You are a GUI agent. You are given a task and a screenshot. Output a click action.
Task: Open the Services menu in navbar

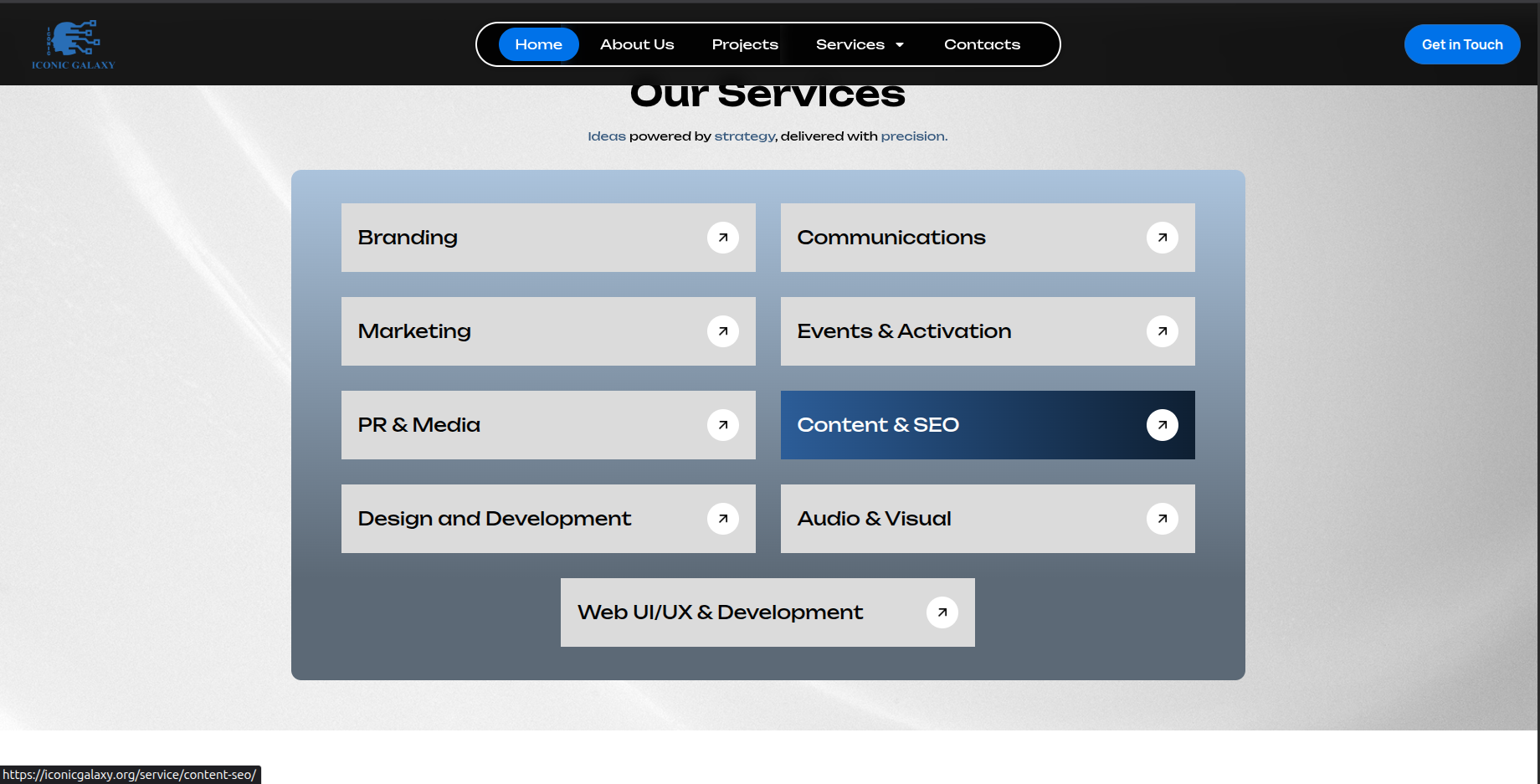coord(850,44)
